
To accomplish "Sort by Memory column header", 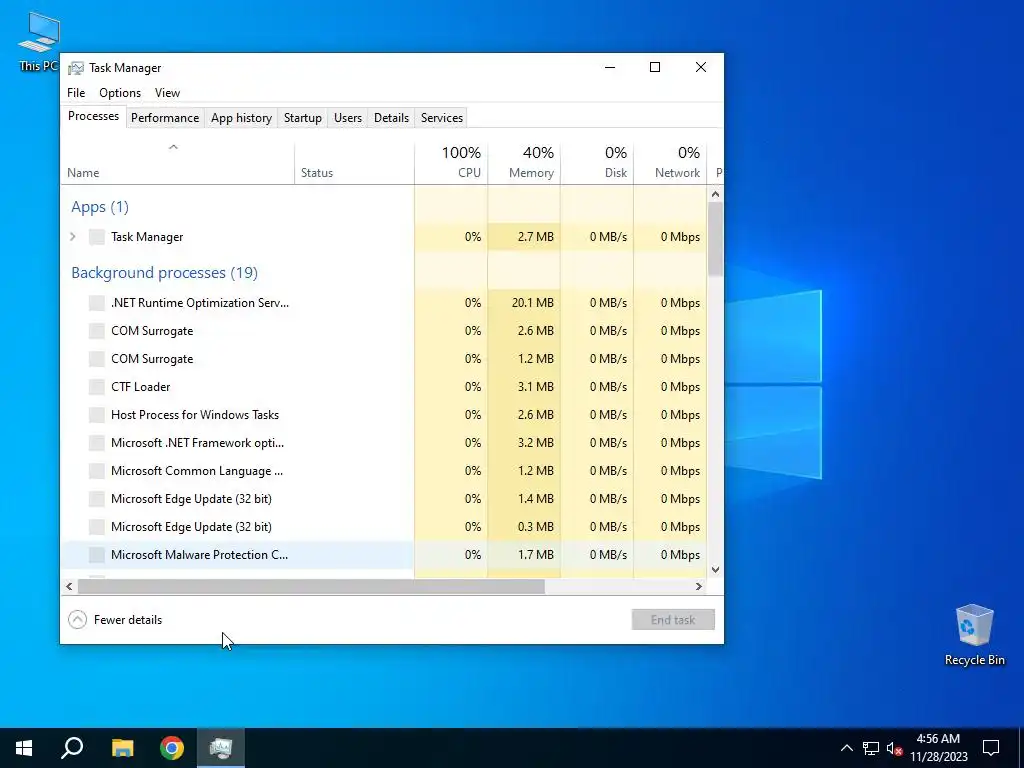I will pyautogui.click(x=524, y=163).
